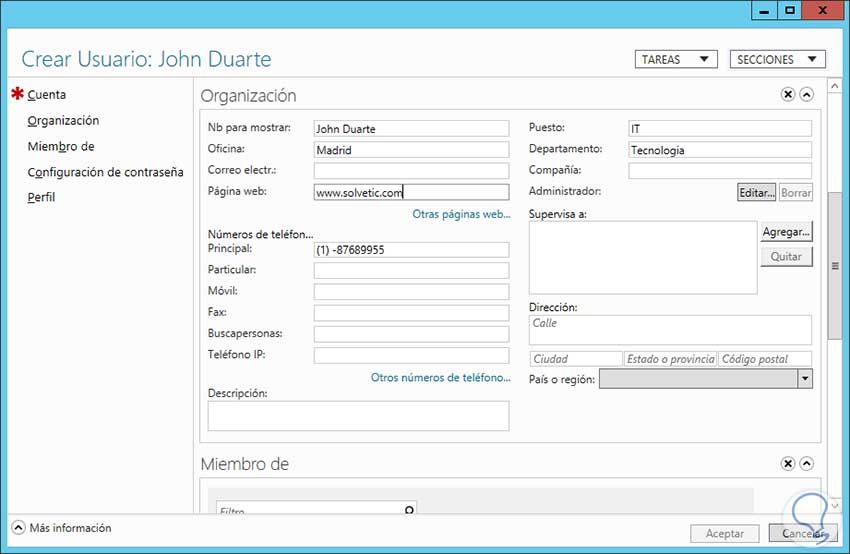850x554 pixels.
Task: Open the Otros números de teléfono... link
Action: pyautogui.click(x=440, y=377)
